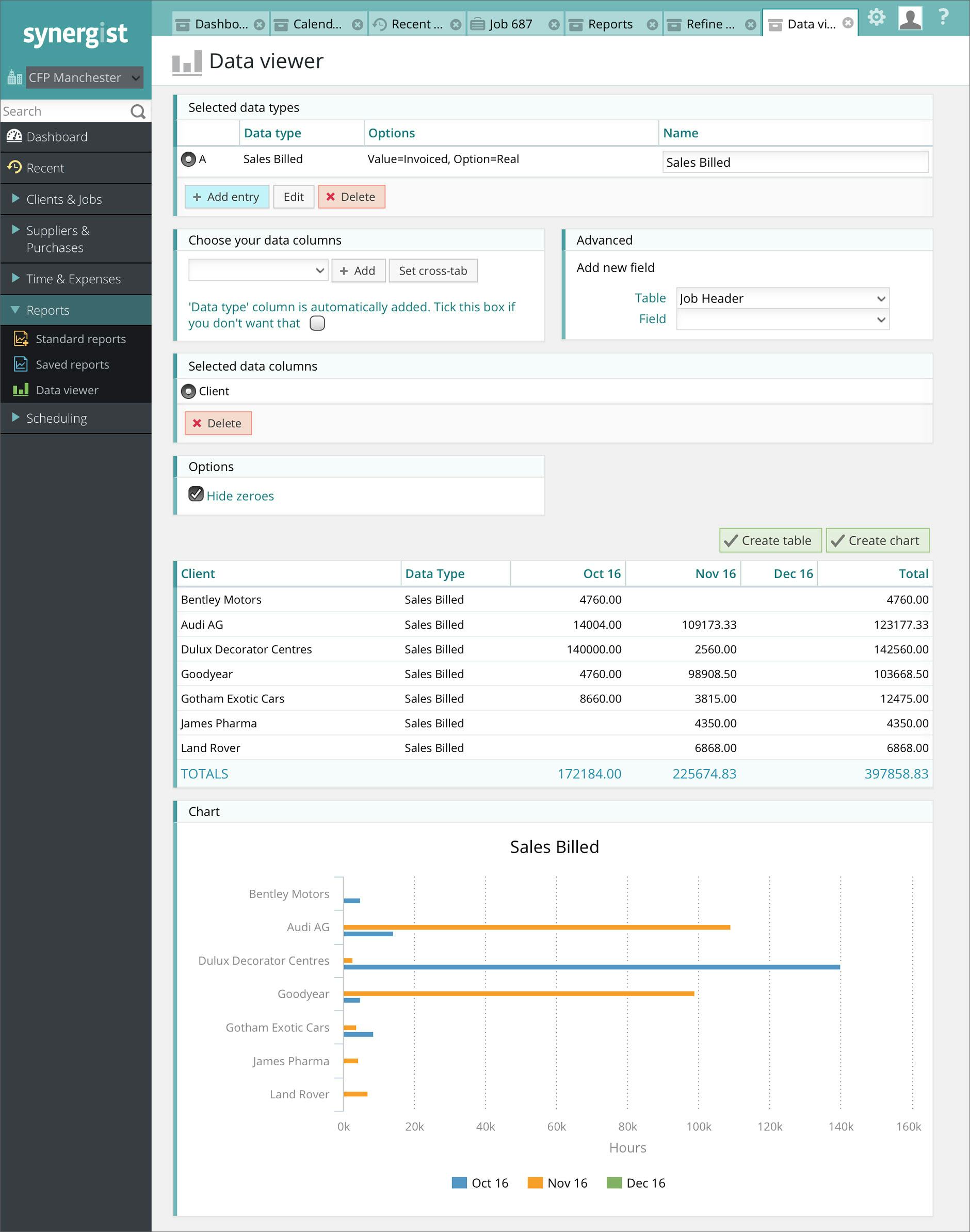Uncheck the Hide zeroes checkbox

coord(196,494)
